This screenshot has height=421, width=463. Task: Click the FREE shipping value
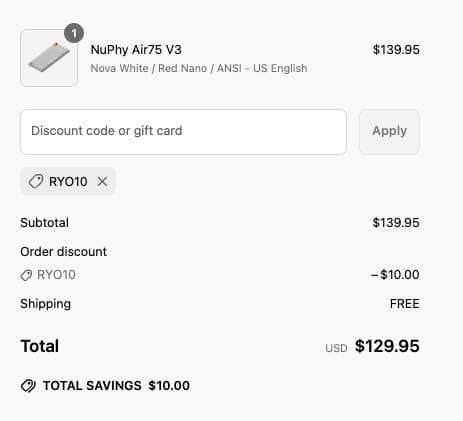[405, 304]
